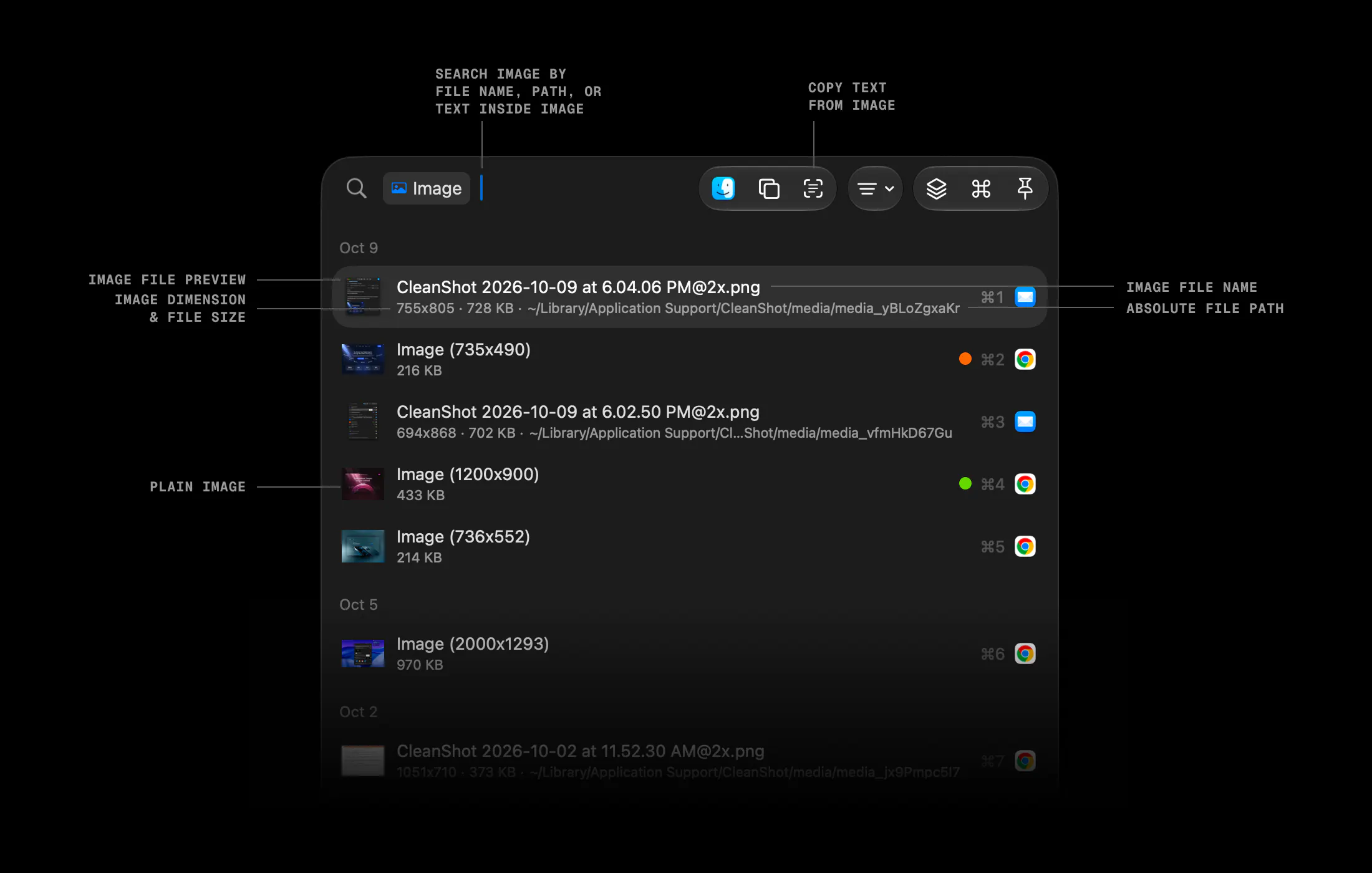Select Image (2000x1293) entry

(689, 654)
